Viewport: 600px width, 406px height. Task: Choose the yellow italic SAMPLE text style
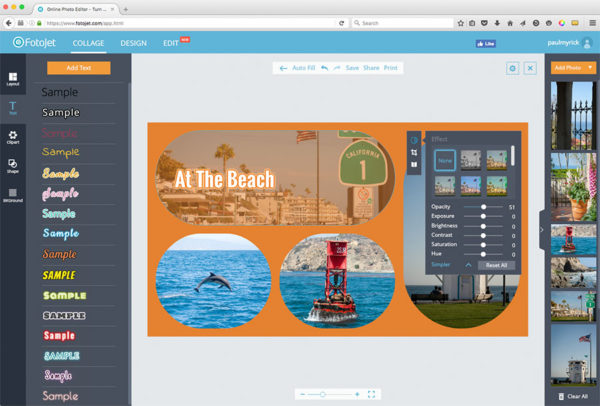pos(59,275)
